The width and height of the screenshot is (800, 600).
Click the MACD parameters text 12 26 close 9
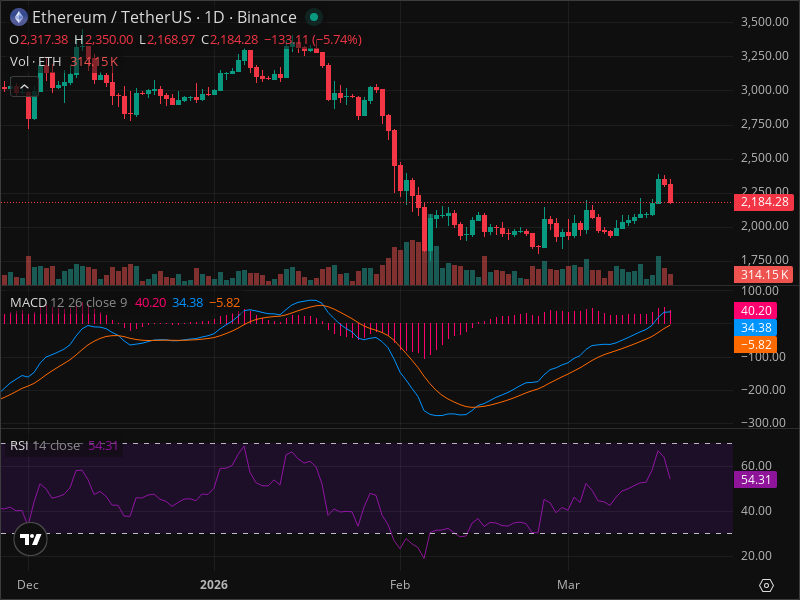click(89, 303)
